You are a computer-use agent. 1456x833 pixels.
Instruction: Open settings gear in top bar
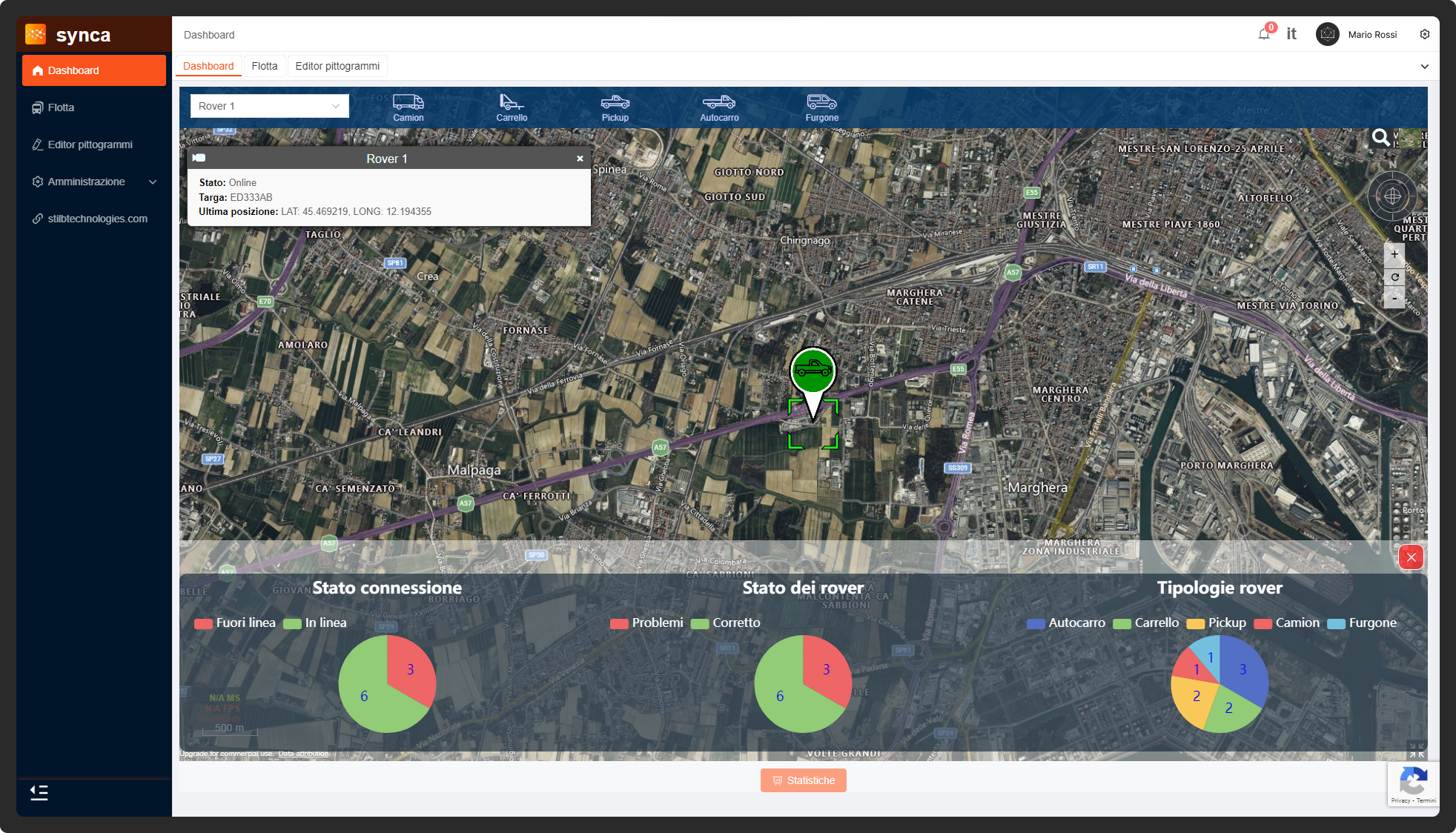(1424, 34)
